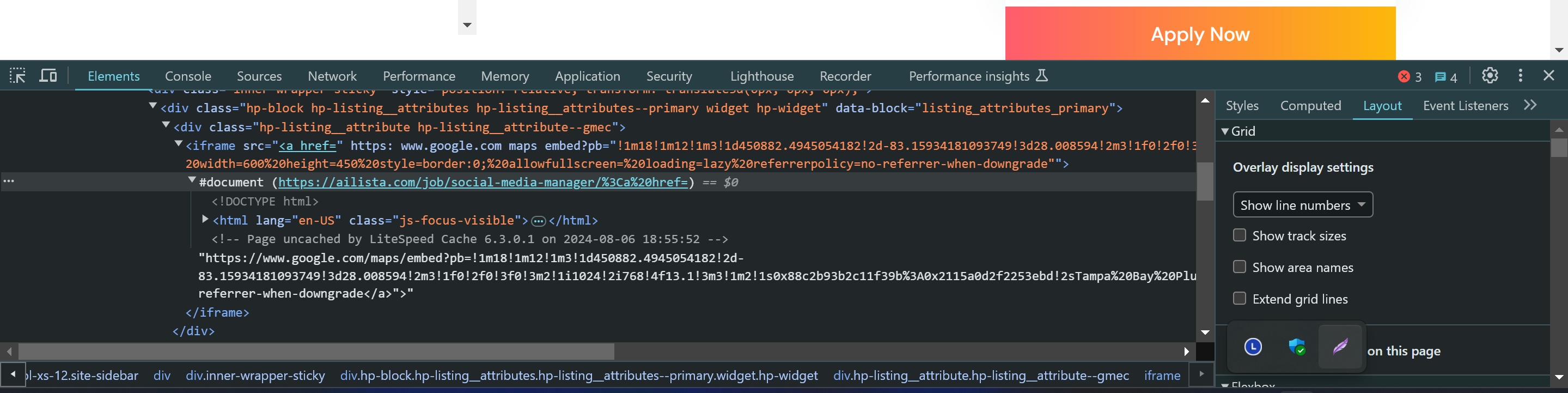
Task: Select the iframe breadcrumb item
Action: click(x=1162, y=376)
